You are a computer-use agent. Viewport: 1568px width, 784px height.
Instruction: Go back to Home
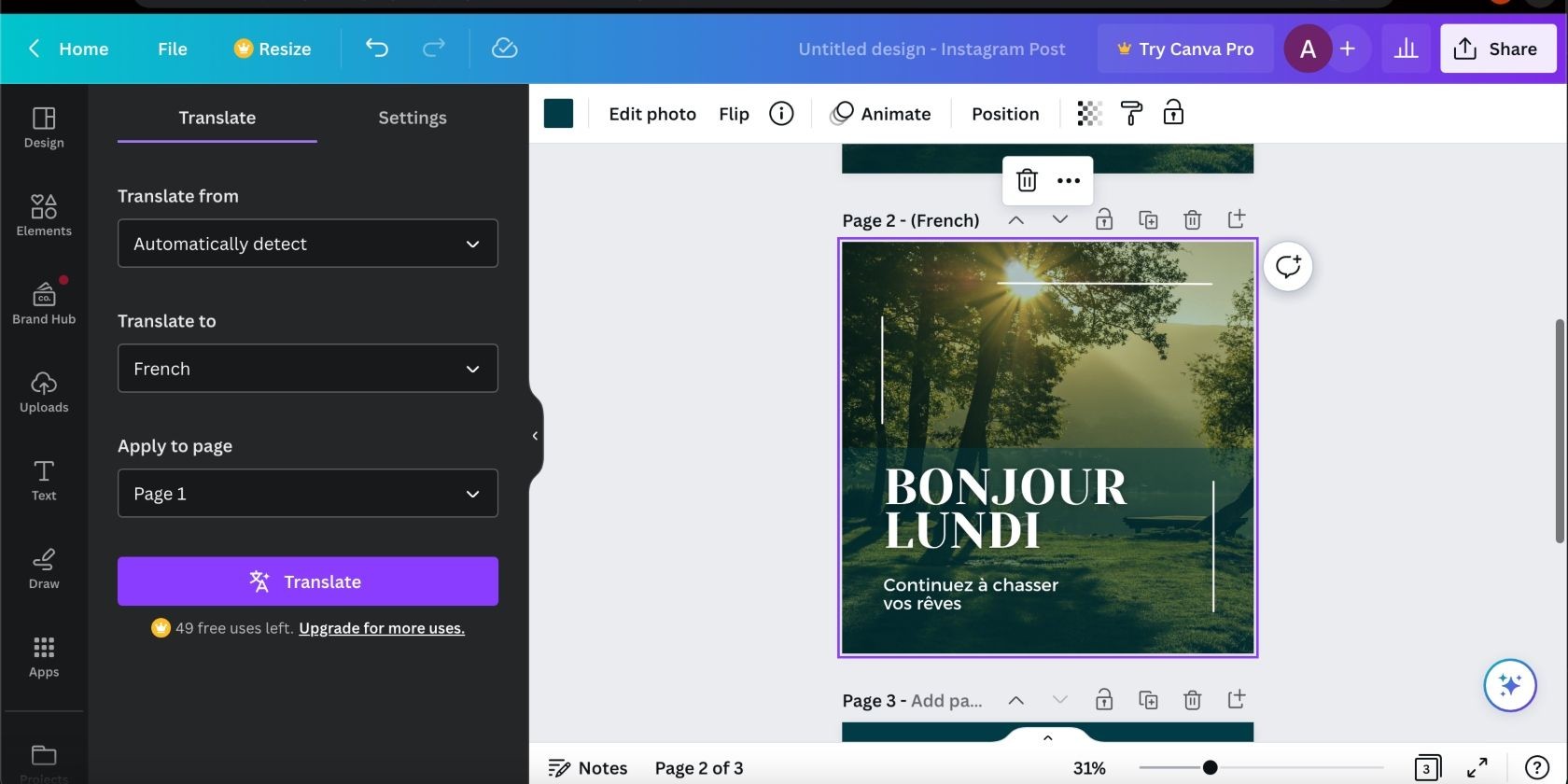68,49
